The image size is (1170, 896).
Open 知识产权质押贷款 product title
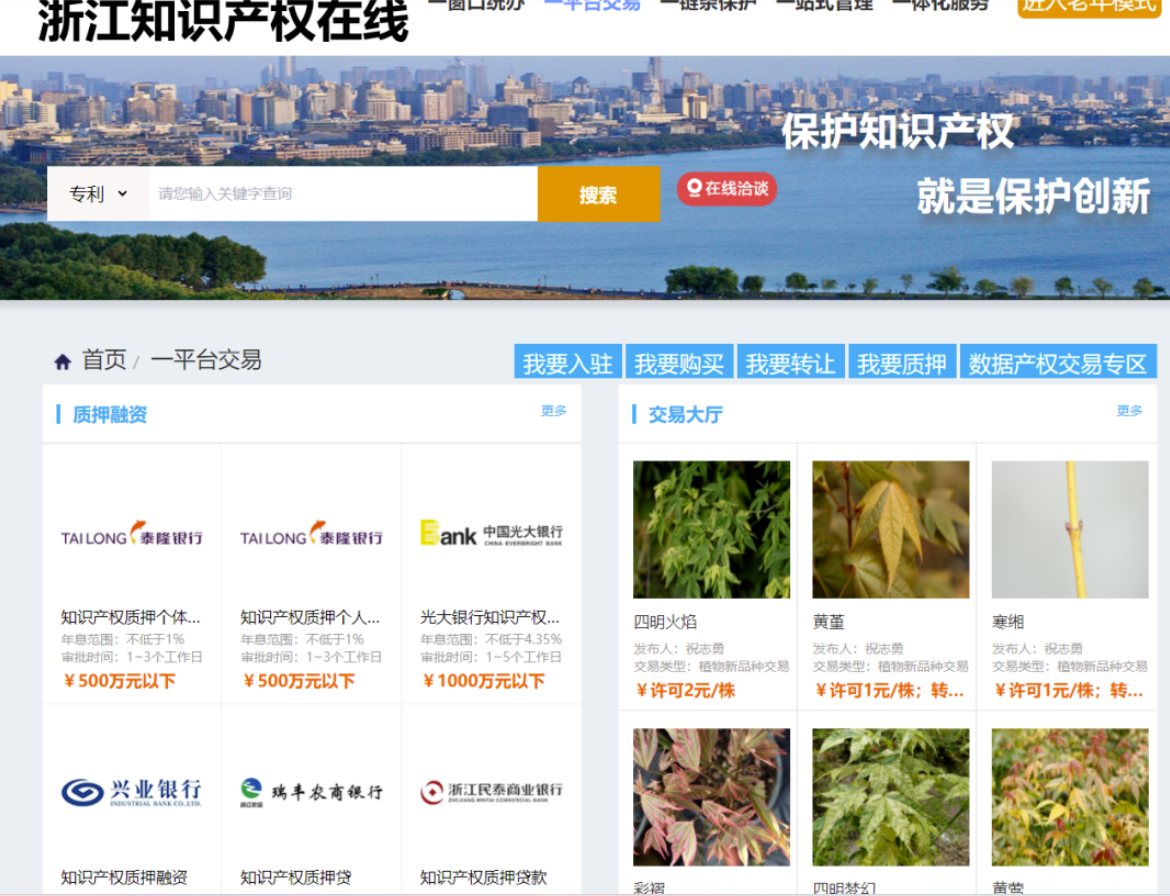(x=484, y=877)
